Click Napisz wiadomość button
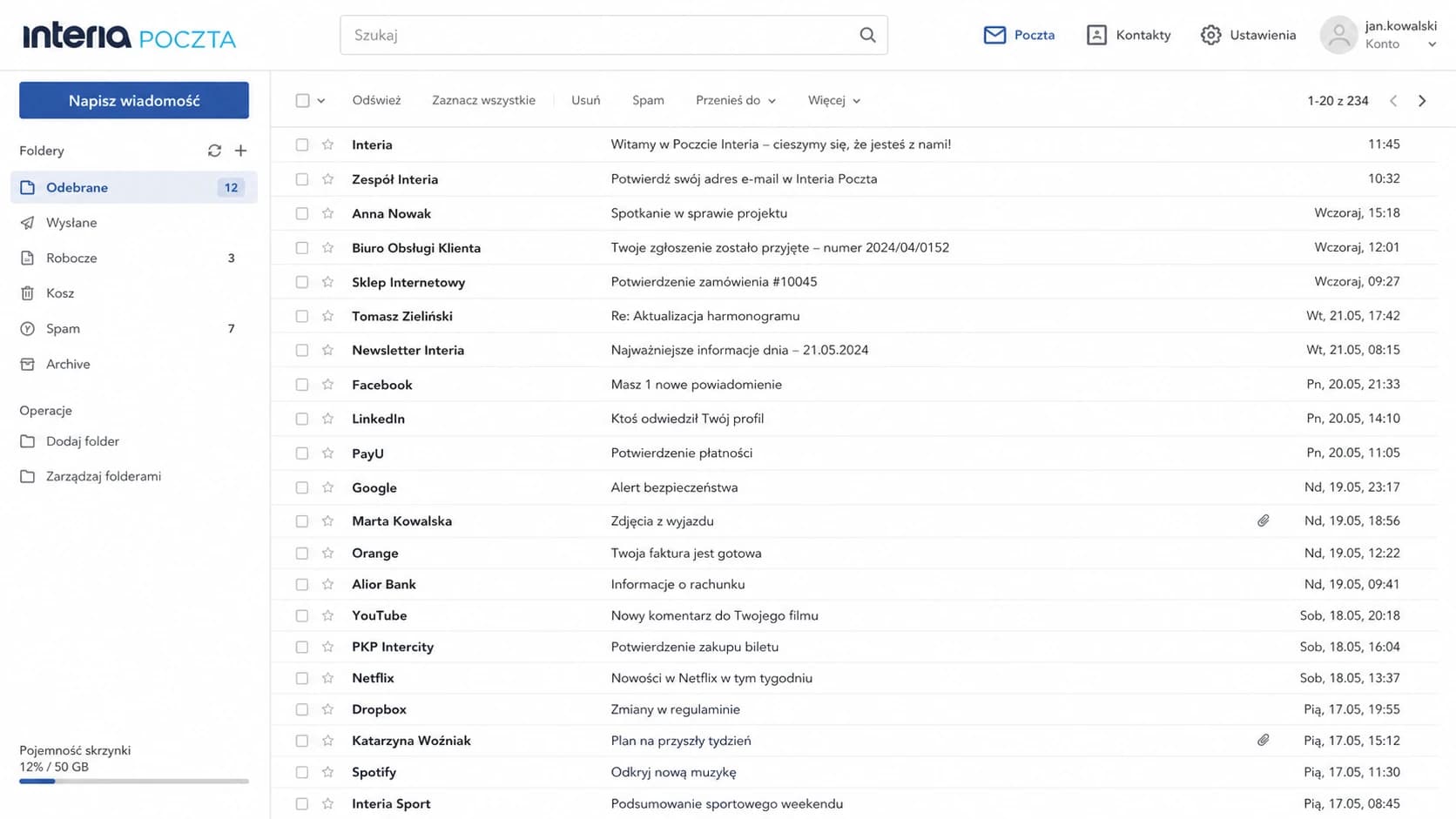 [134, 100]
